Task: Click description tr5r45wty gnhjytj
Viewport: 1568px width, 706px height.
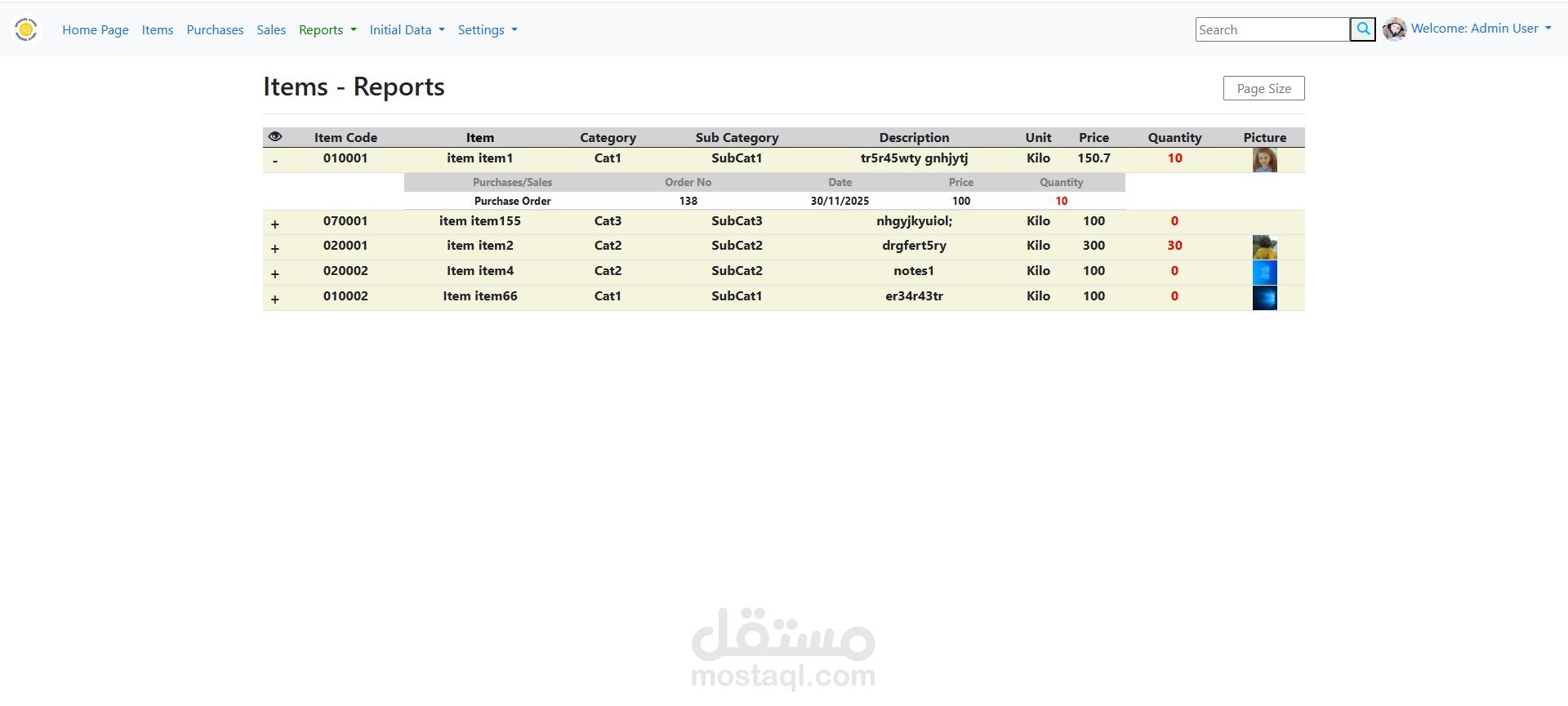Action: point(914,158)
